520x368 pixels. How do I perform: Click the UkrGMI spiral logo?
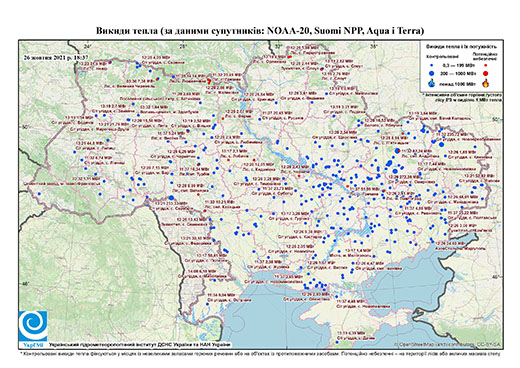pos(33,326)
